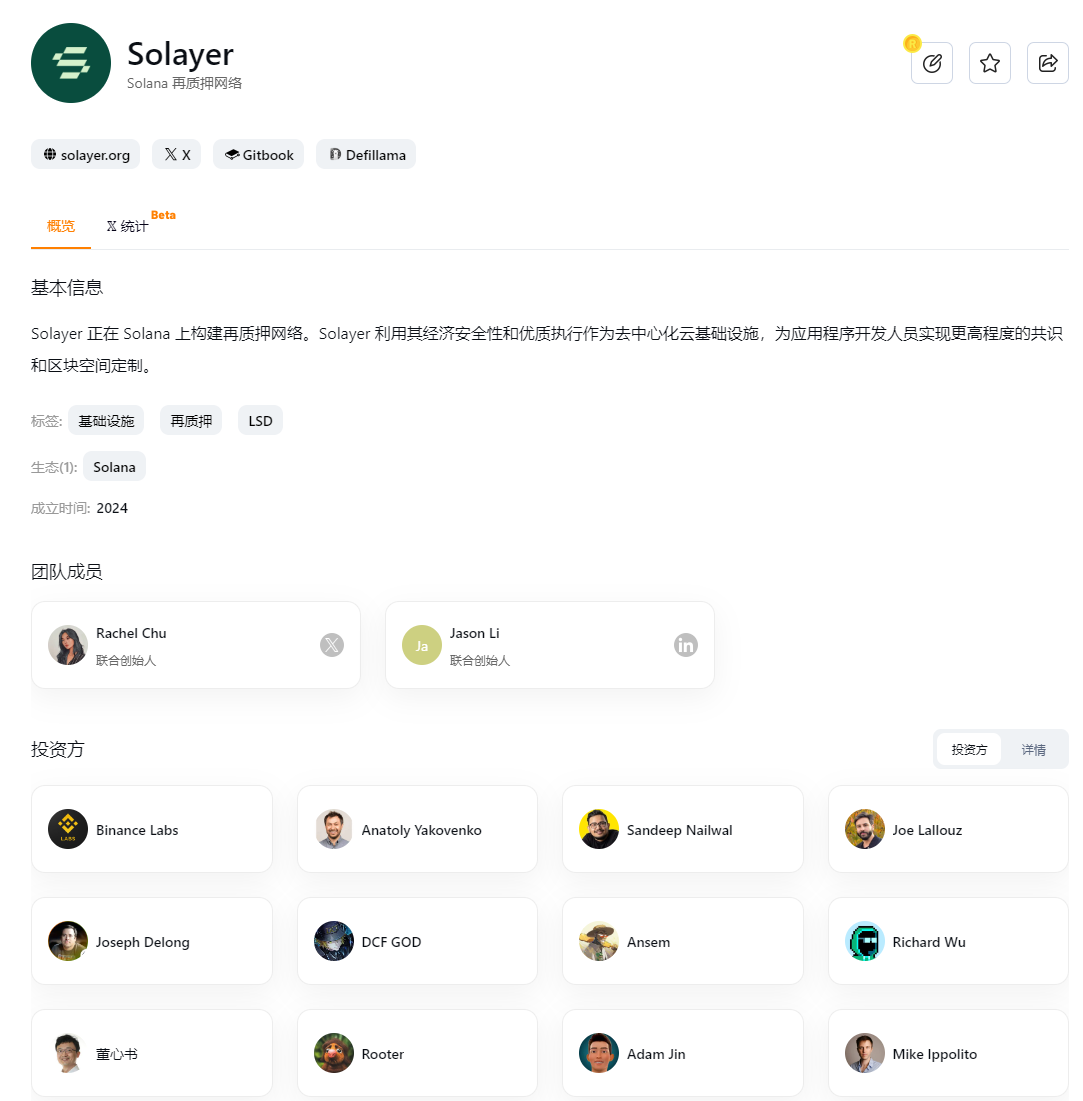Click the 再质押 tag

coord(191,421)
